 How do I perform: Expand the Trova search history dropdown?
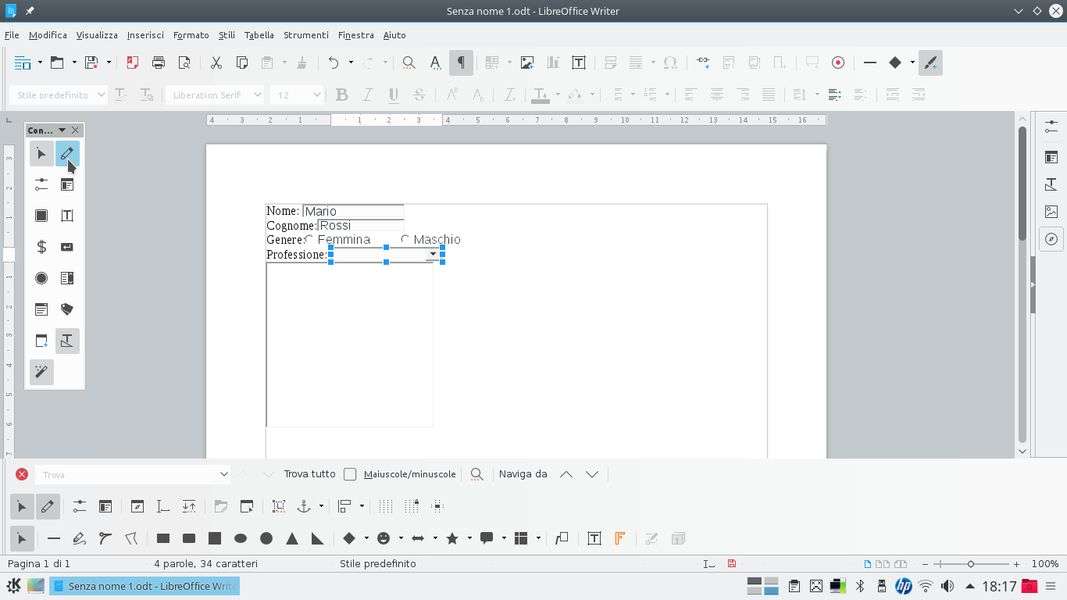[223, 474]
